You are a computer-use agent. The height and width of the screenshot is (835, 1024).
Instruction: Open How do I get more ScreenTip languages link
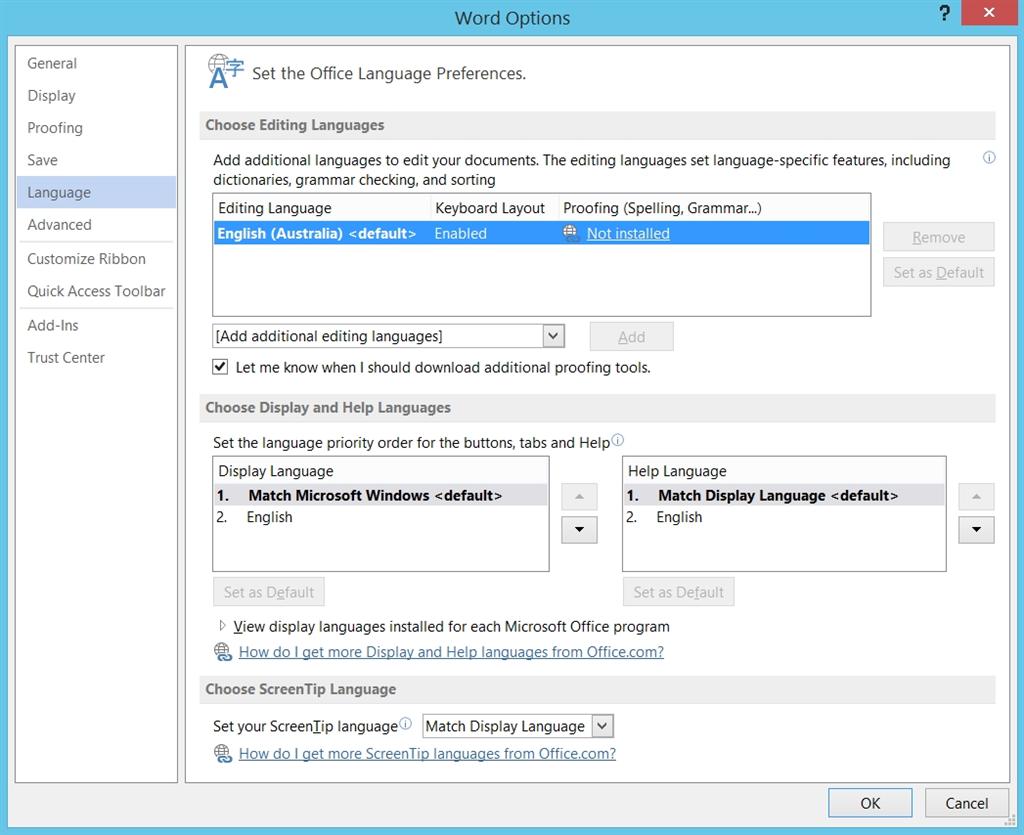(x=427, y=753)
